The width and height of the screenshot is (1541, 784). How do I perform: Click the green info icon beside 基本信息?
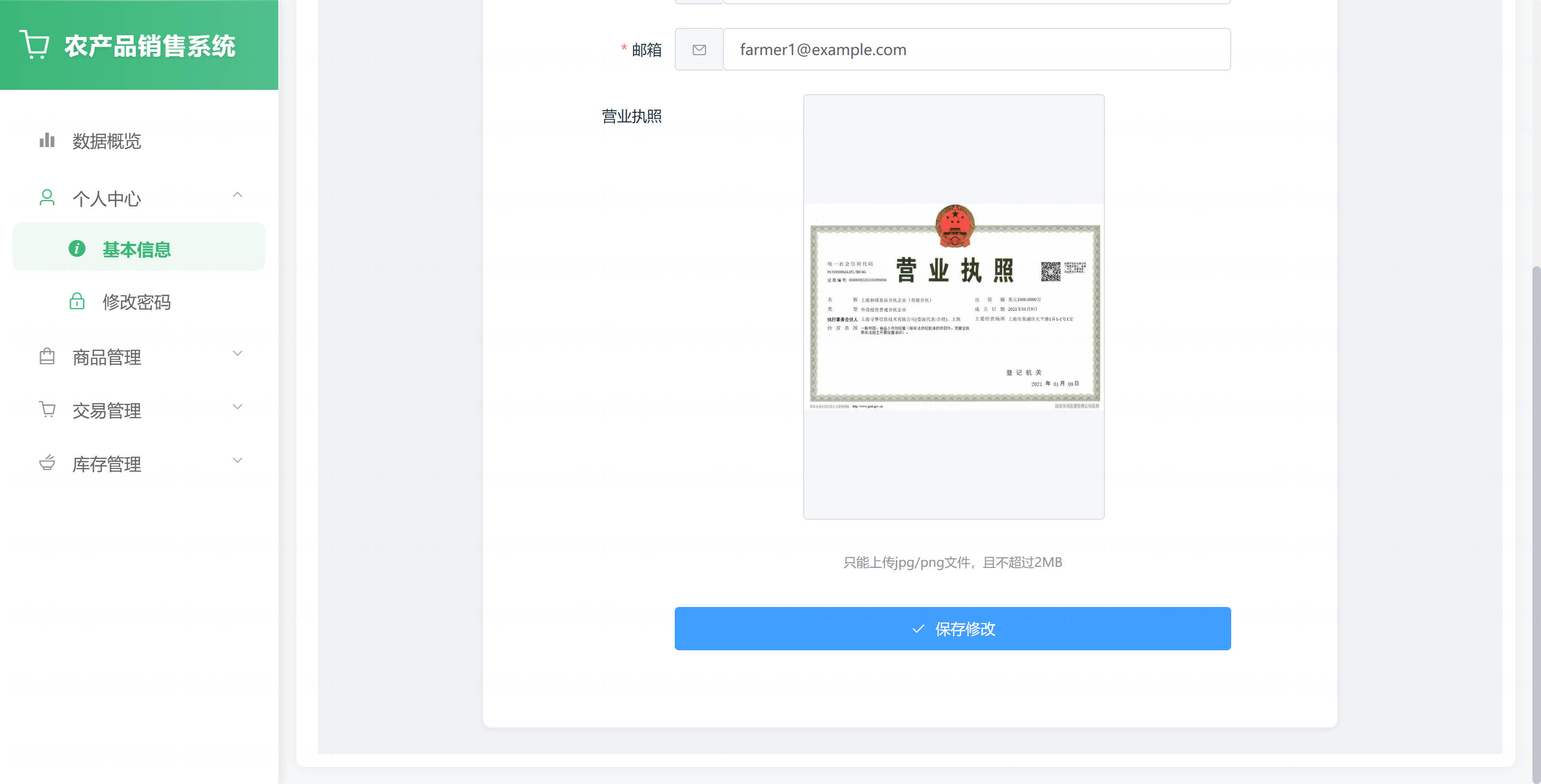[x=77, y=248]
